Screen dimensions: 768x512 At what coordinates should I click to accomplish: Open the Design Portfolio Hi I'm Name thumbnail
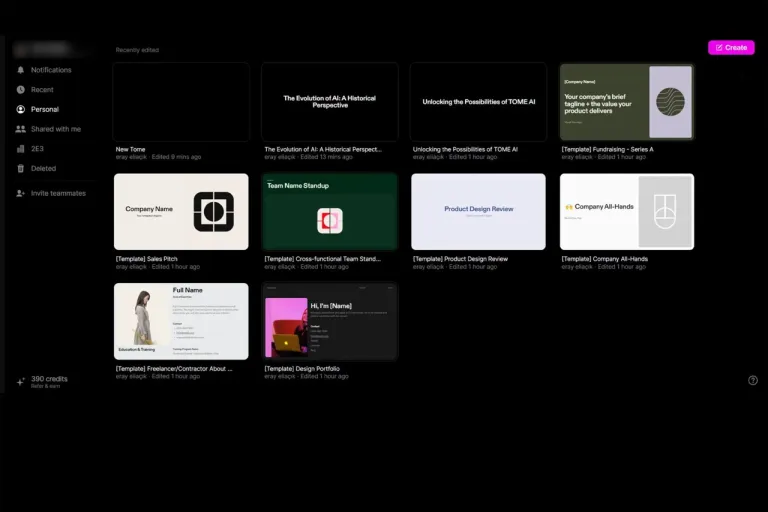[x=330, y=321]
